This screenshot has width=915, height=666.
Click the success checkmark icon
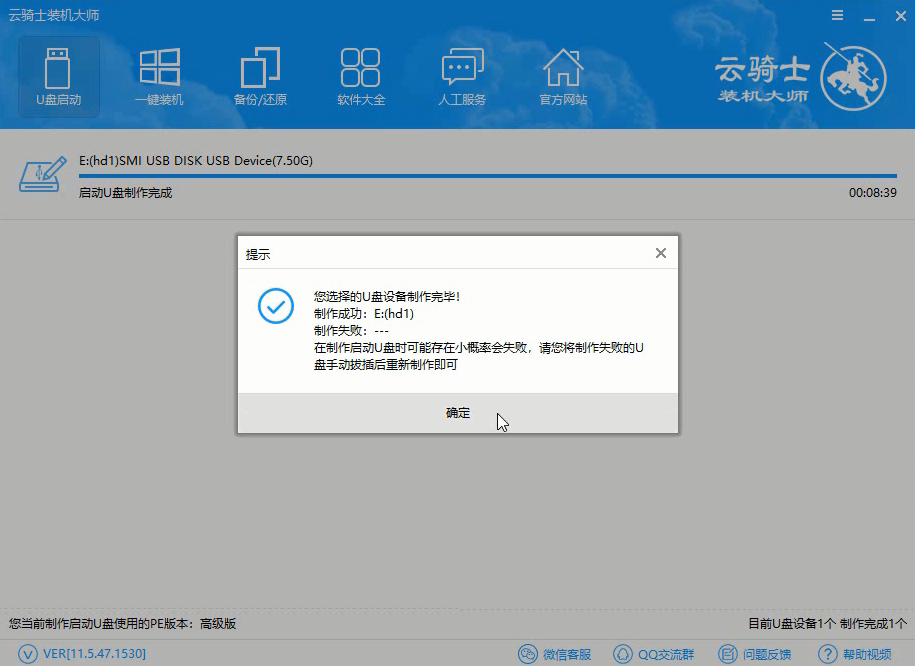point(275,306)
